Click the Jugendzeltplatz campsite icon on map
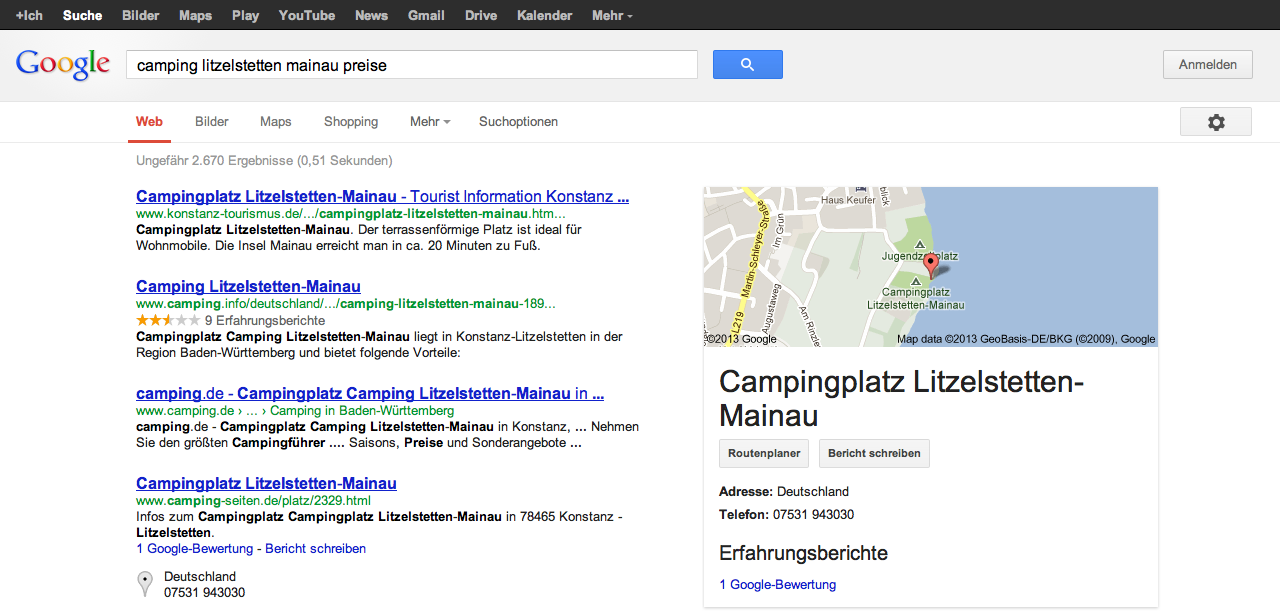Viewport: 1280px width, 614px height. pyautogui.click(x=920, y=244)
